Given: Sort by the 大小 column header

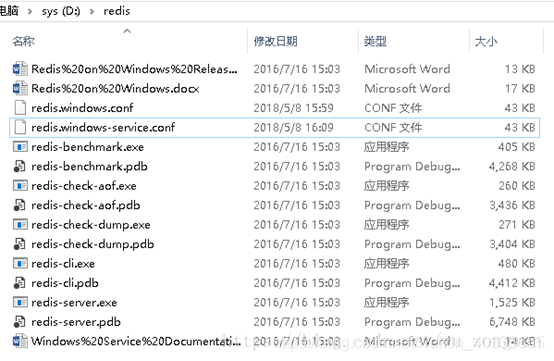Looking at the screenshot, I should click(x=486, y=41).
